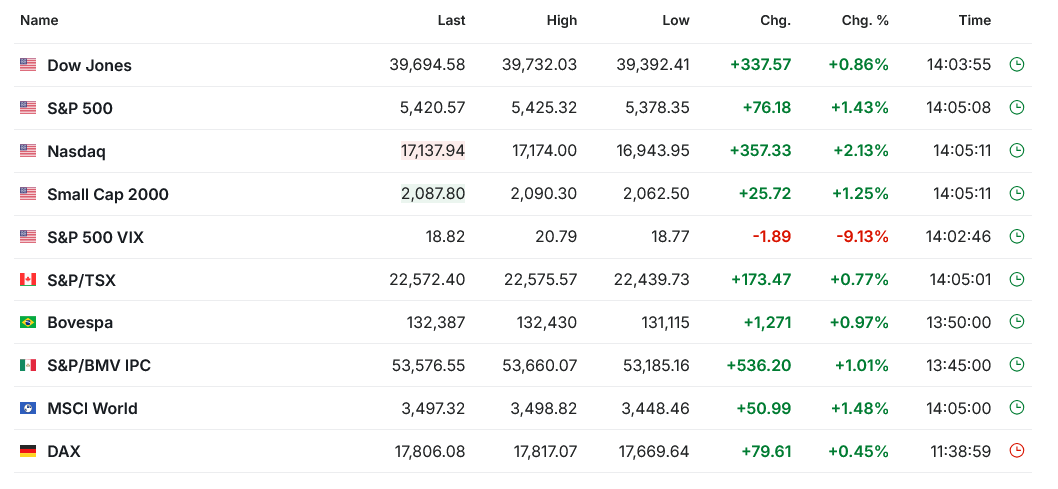Click DAX change percent +0.45%
The image size is (1058, 489).
pyautogui.click(x=859, y=451)
